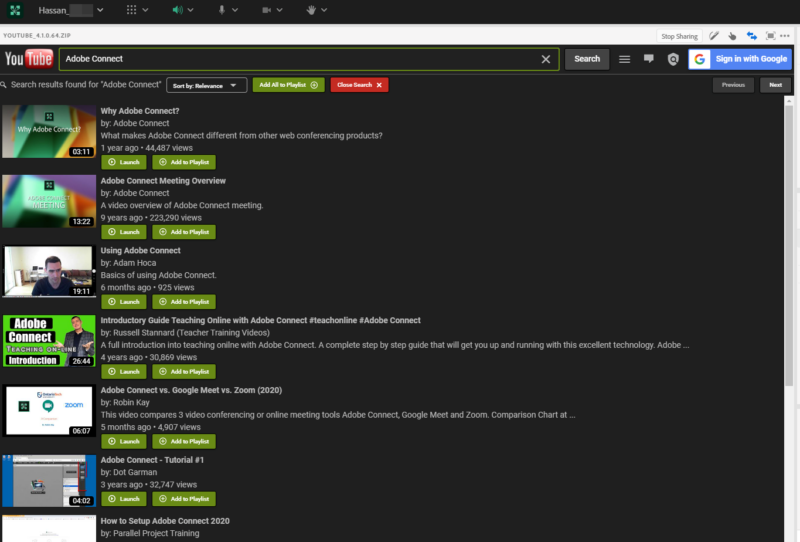
Task: Click the Search button
Action: [x=587, y=59]
